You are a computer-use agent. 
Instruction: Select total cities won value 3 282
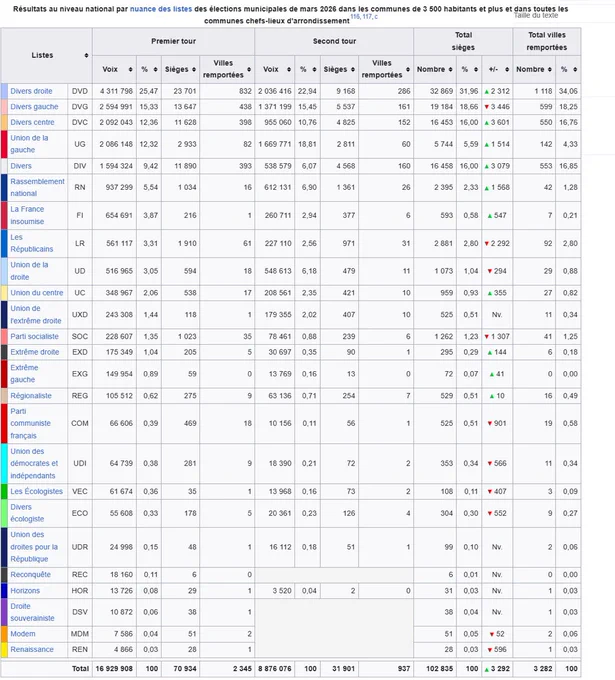coord(543,669)
